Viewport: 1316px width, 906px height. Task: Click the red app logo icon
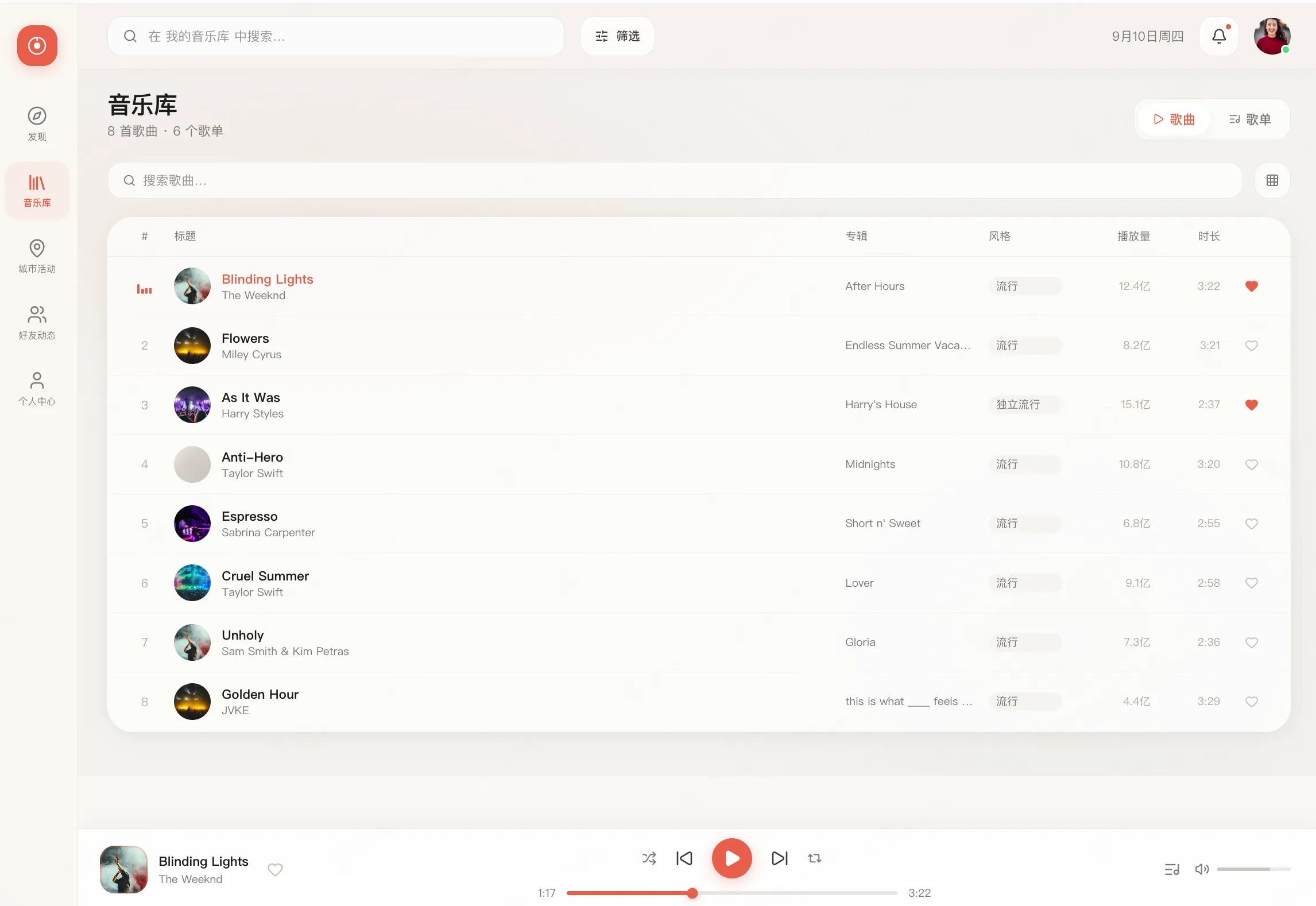(37, 45)
